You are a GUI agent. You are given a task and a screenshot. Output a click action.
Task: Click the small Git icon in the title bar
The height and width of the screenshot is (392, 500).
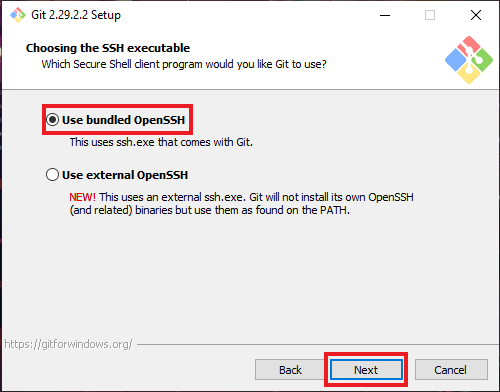tap(18, 15)
